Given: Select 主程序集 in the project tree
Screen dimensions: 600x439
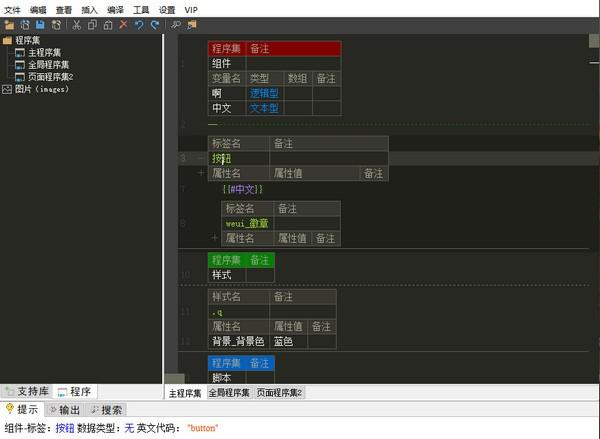Looking at the screenshot, I should click(44, 52).
